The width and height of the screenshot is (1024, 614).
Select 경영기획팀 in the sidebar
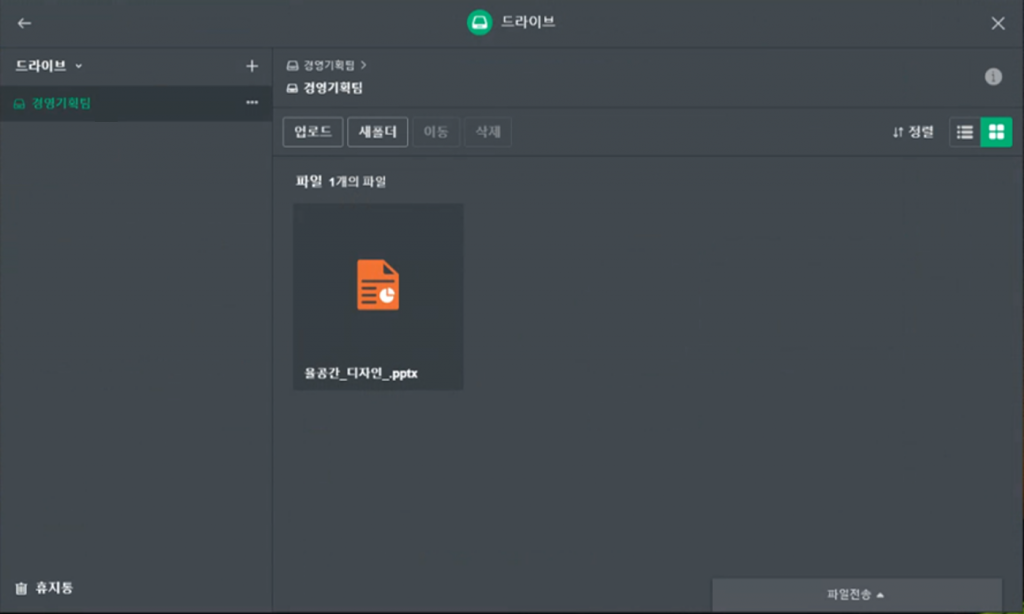tap(60, 103)
